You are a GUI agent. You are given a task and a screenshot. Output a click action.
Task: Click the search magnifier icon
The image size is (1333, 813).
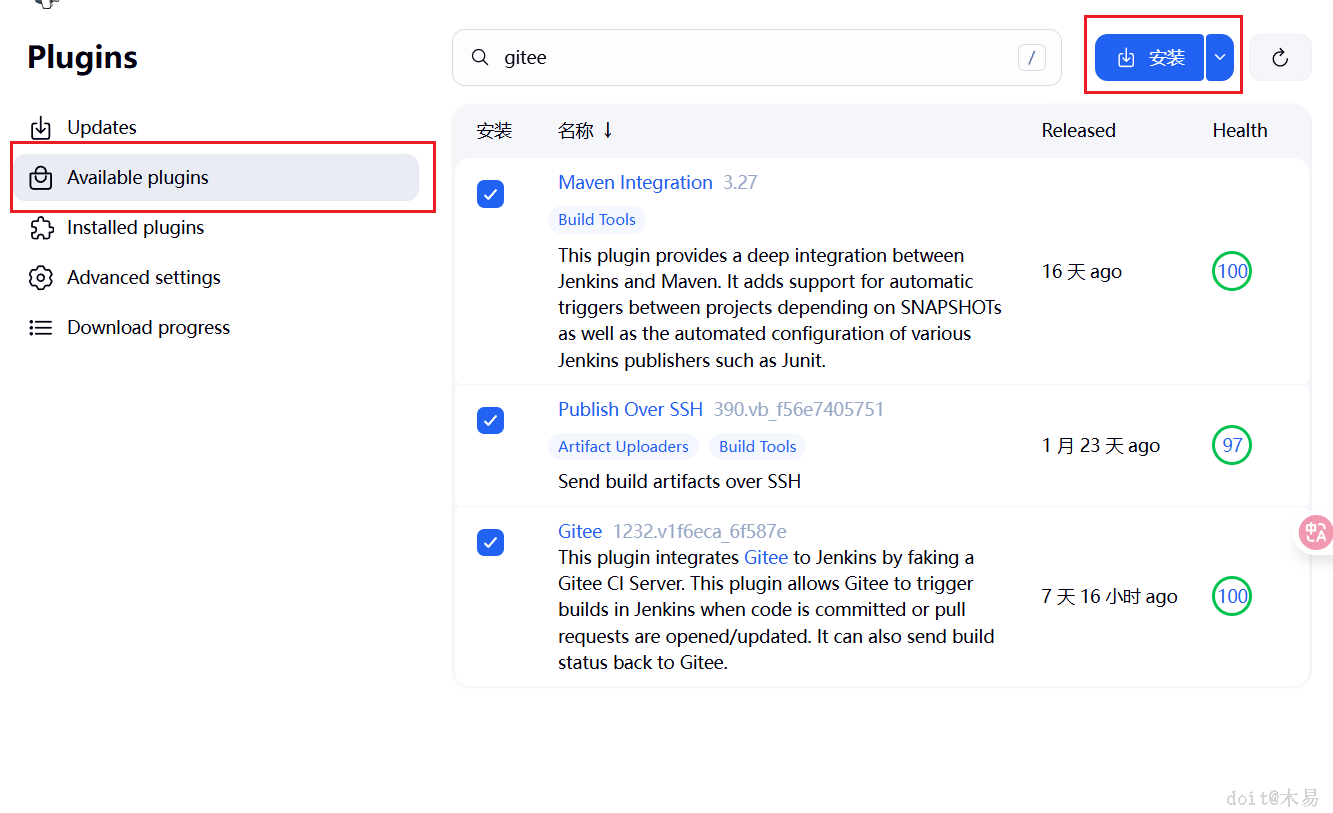[481, 58]
